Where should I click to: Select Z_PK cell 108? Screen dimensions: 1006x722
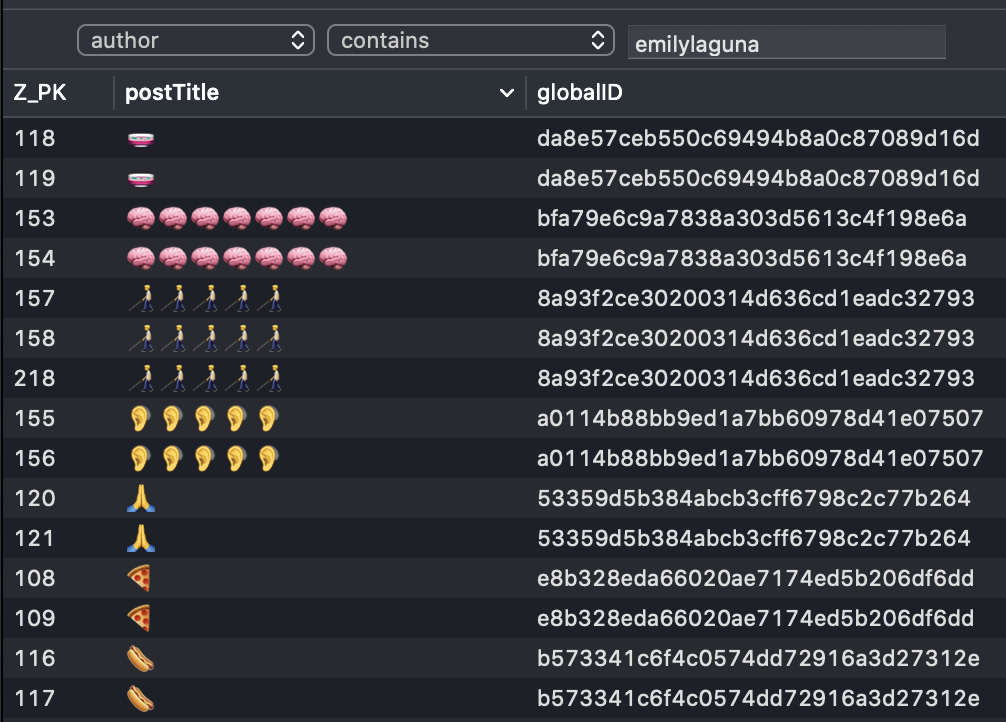point(35,578)
